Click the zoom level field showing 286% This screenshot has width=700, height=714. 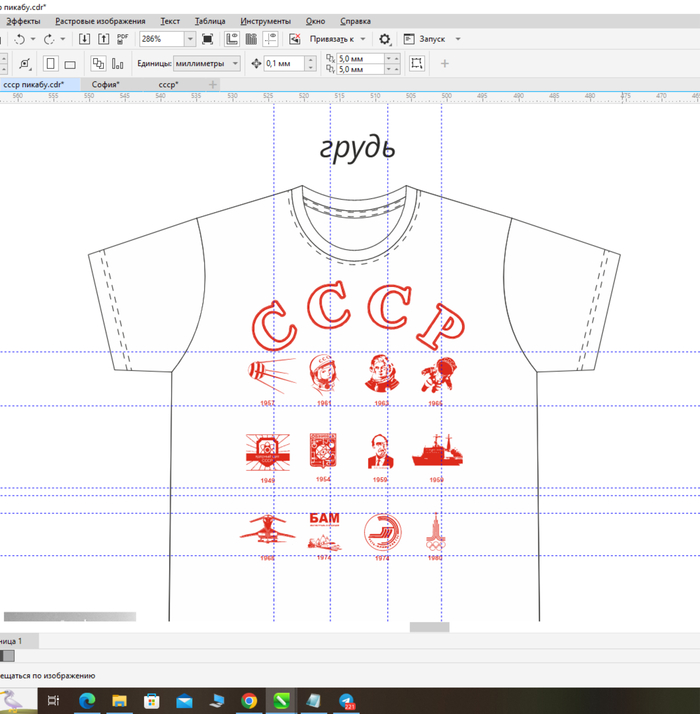tap(162, 39)
